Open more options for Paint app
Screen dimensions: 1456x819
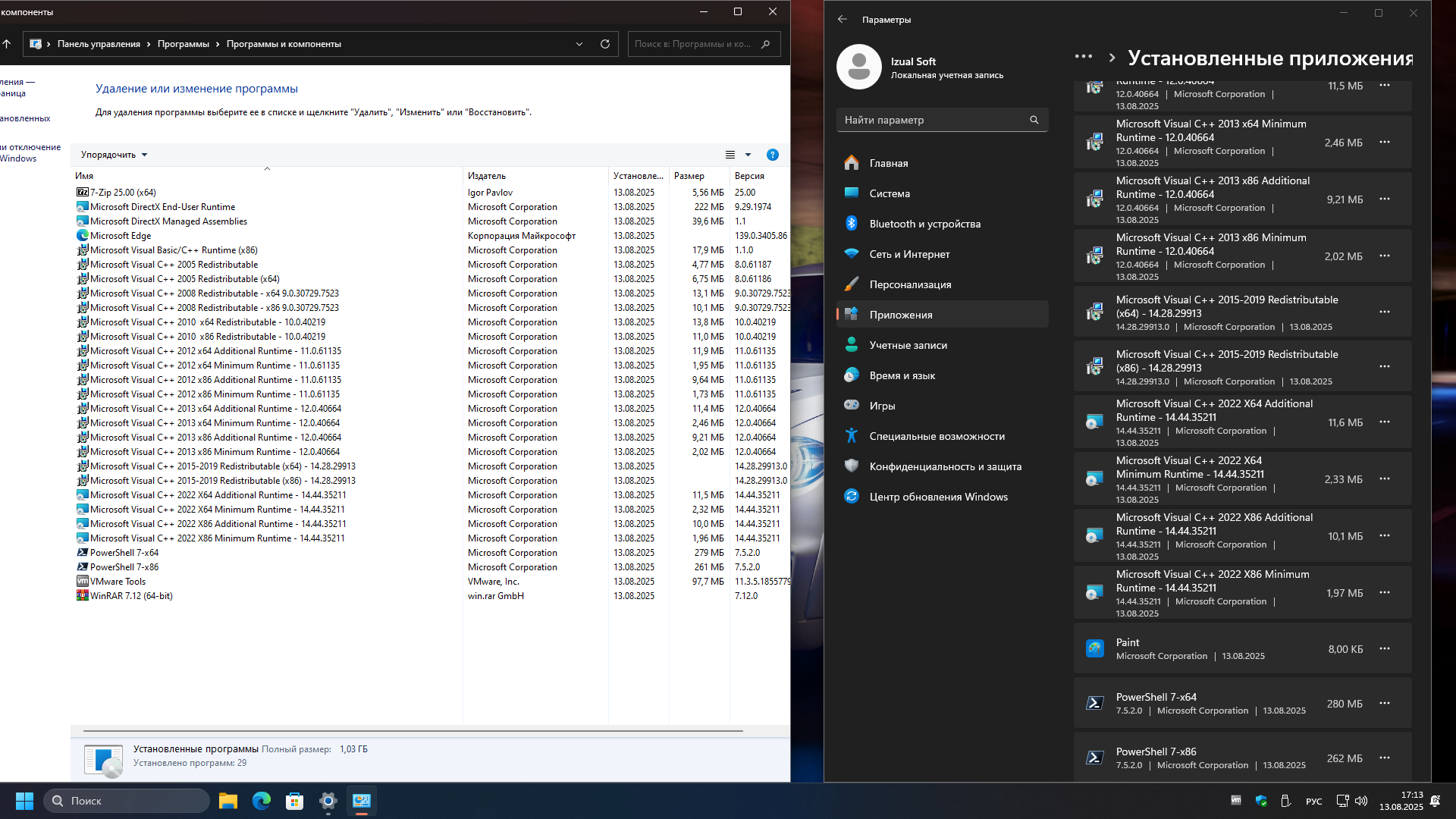coord(1385,648)
